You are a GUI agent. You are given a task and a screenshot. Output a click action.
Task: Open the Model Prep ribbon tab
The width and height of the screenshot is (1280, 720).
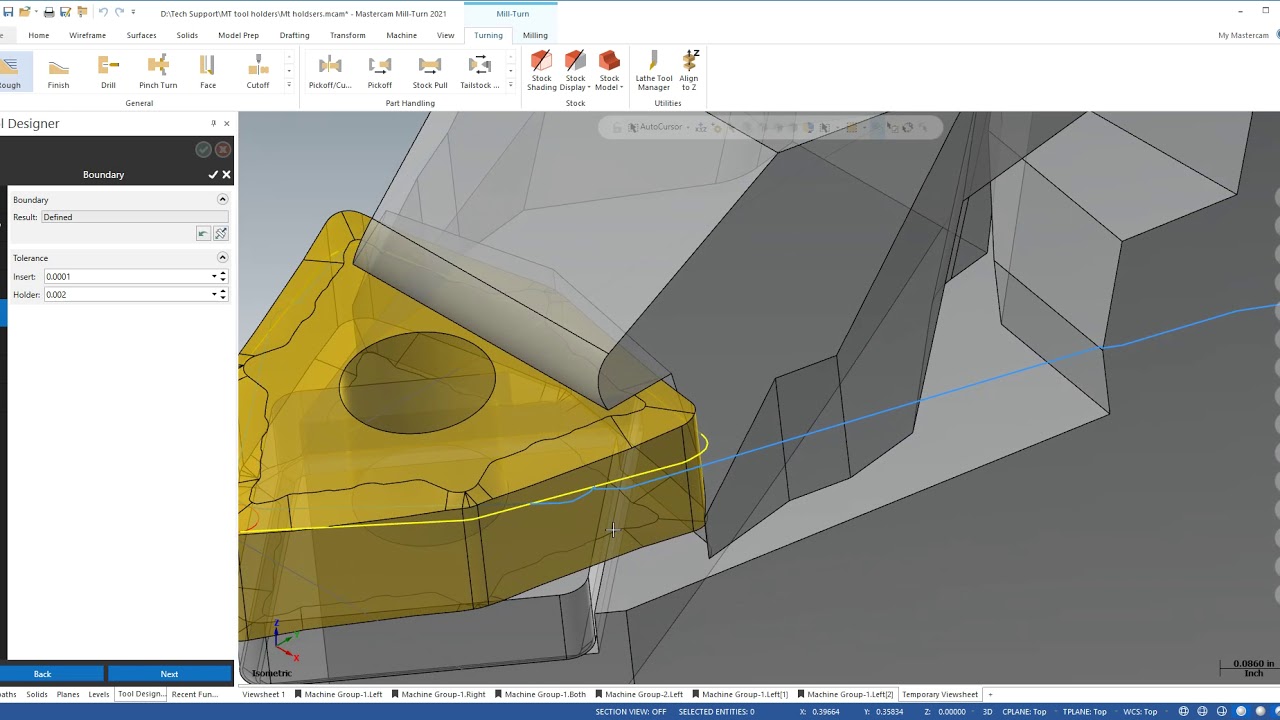coord(238,35)
